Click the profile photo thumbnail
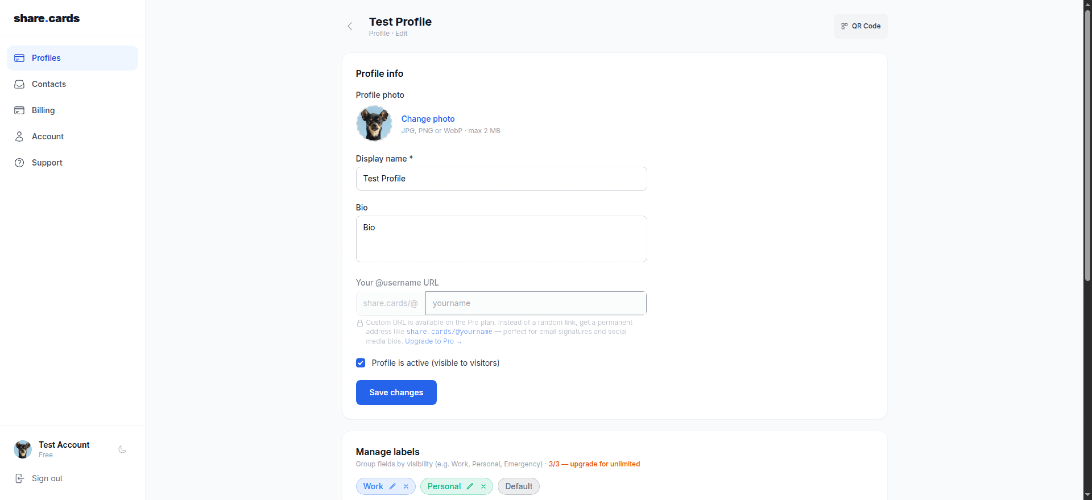 [374, 123]
